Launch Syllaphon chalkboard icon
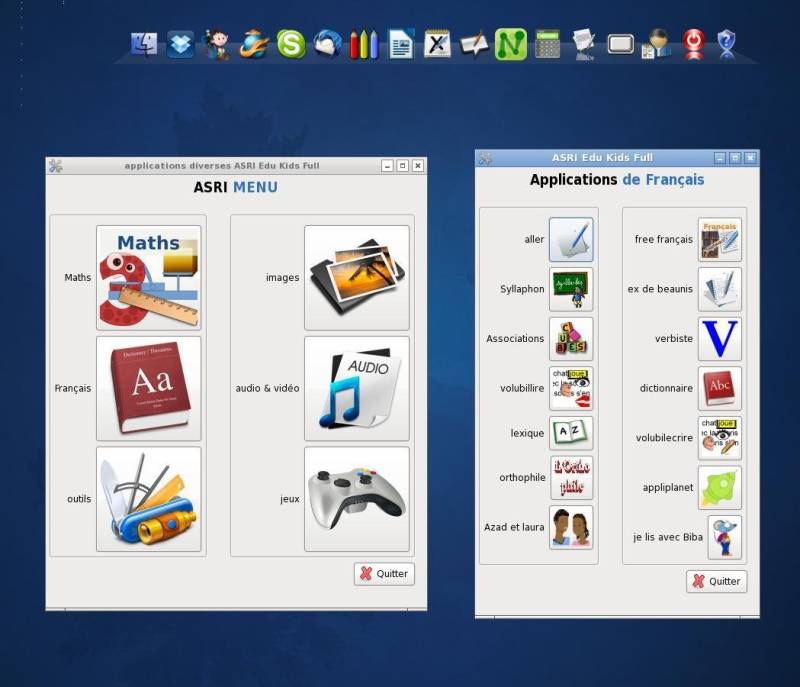This screenshot has height=687, width=800. pyautogui.click(x=571, y=289)
